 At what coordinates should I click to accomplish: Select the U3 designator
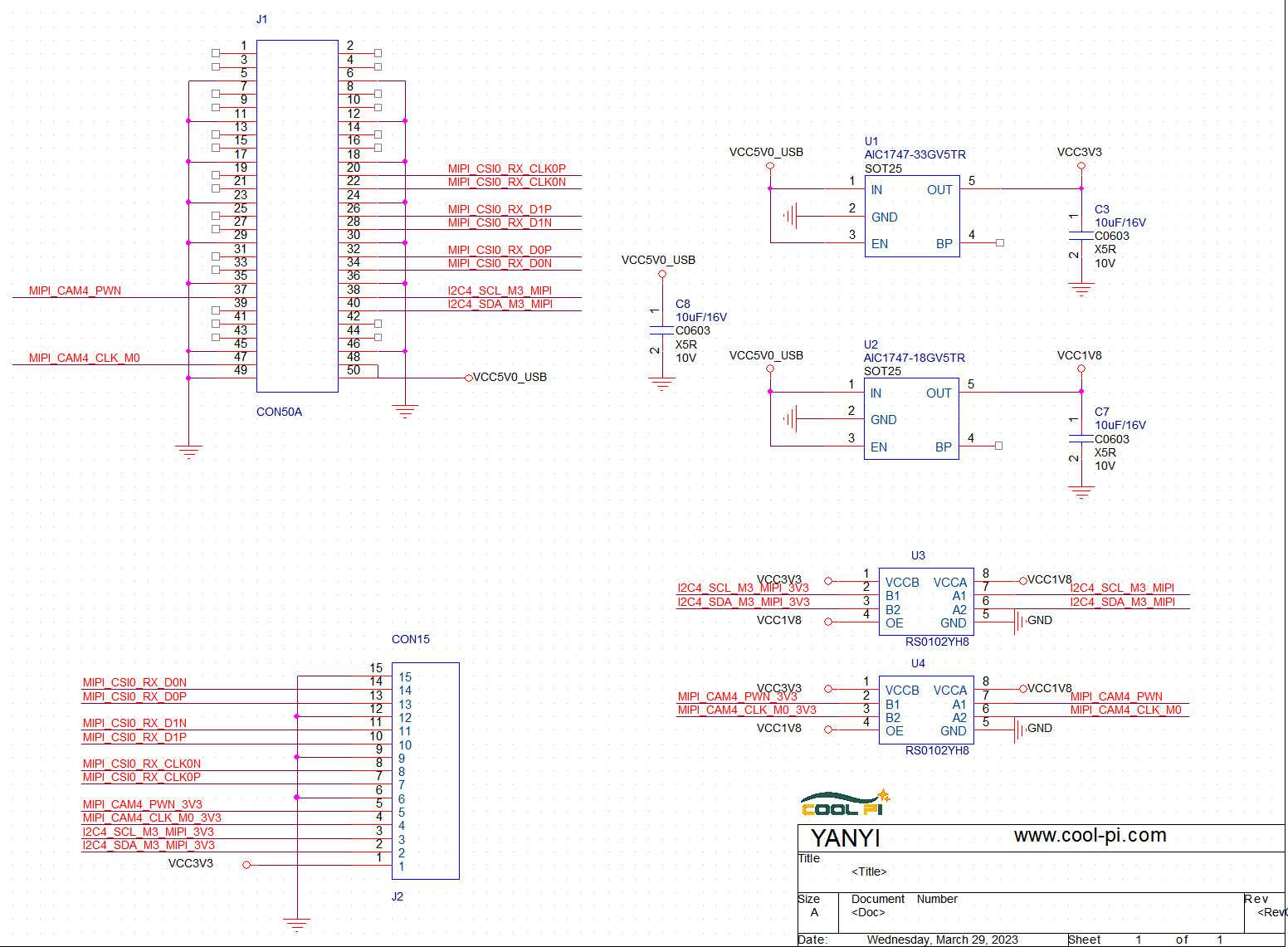(918, 555)
